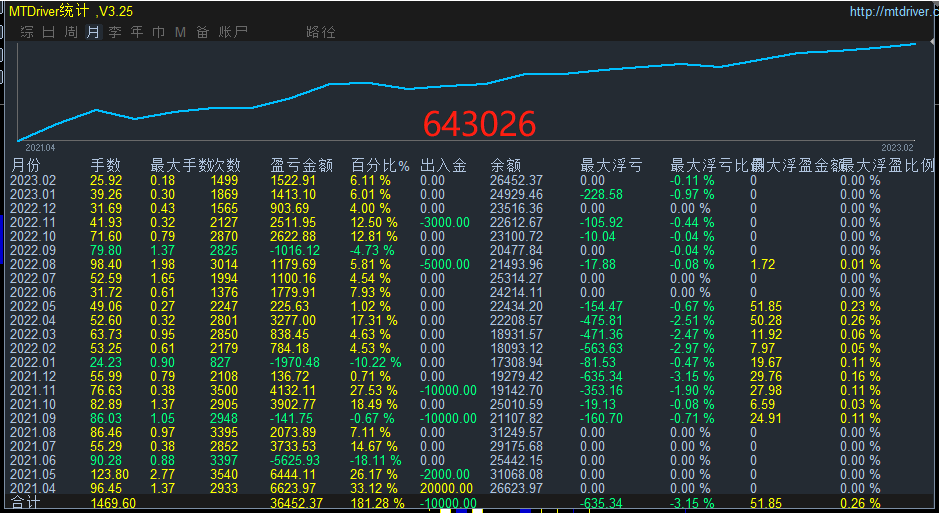Click total percentage 181.28 %

click(377, 503)
